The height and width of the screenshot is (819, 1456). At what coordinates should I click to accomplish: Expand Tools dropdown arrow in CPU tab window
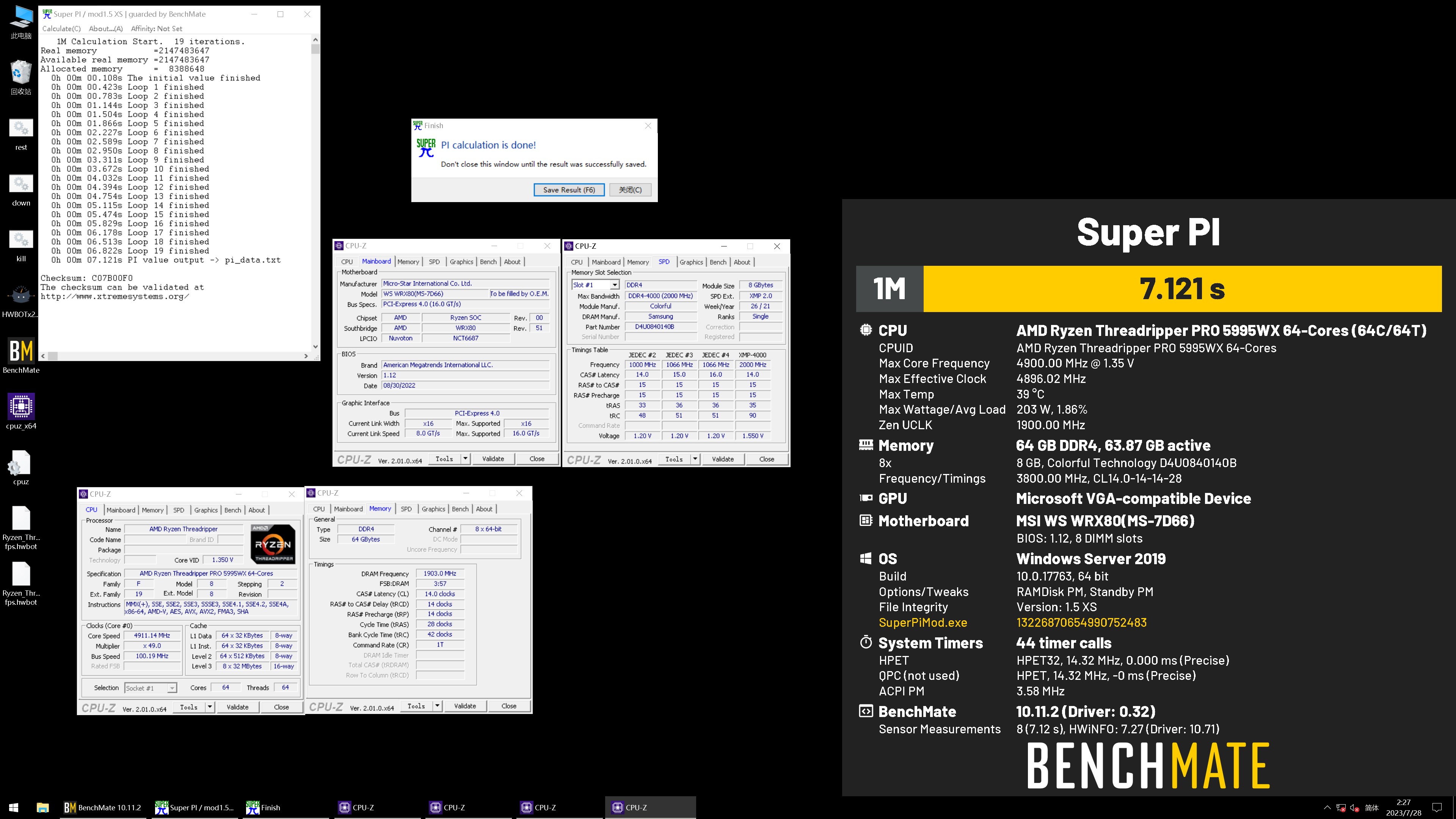click(x=210, y=707)
